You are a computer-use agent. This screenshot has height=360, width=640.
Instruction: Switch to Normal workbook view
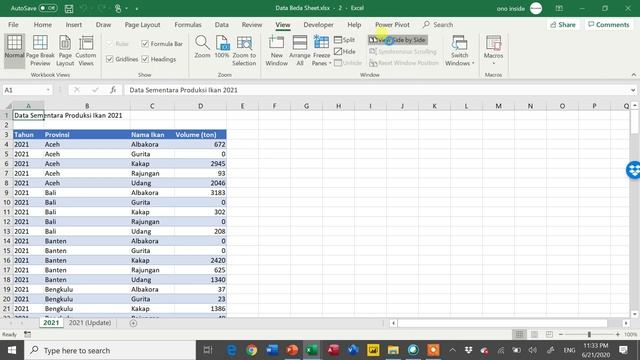(14, 51)
